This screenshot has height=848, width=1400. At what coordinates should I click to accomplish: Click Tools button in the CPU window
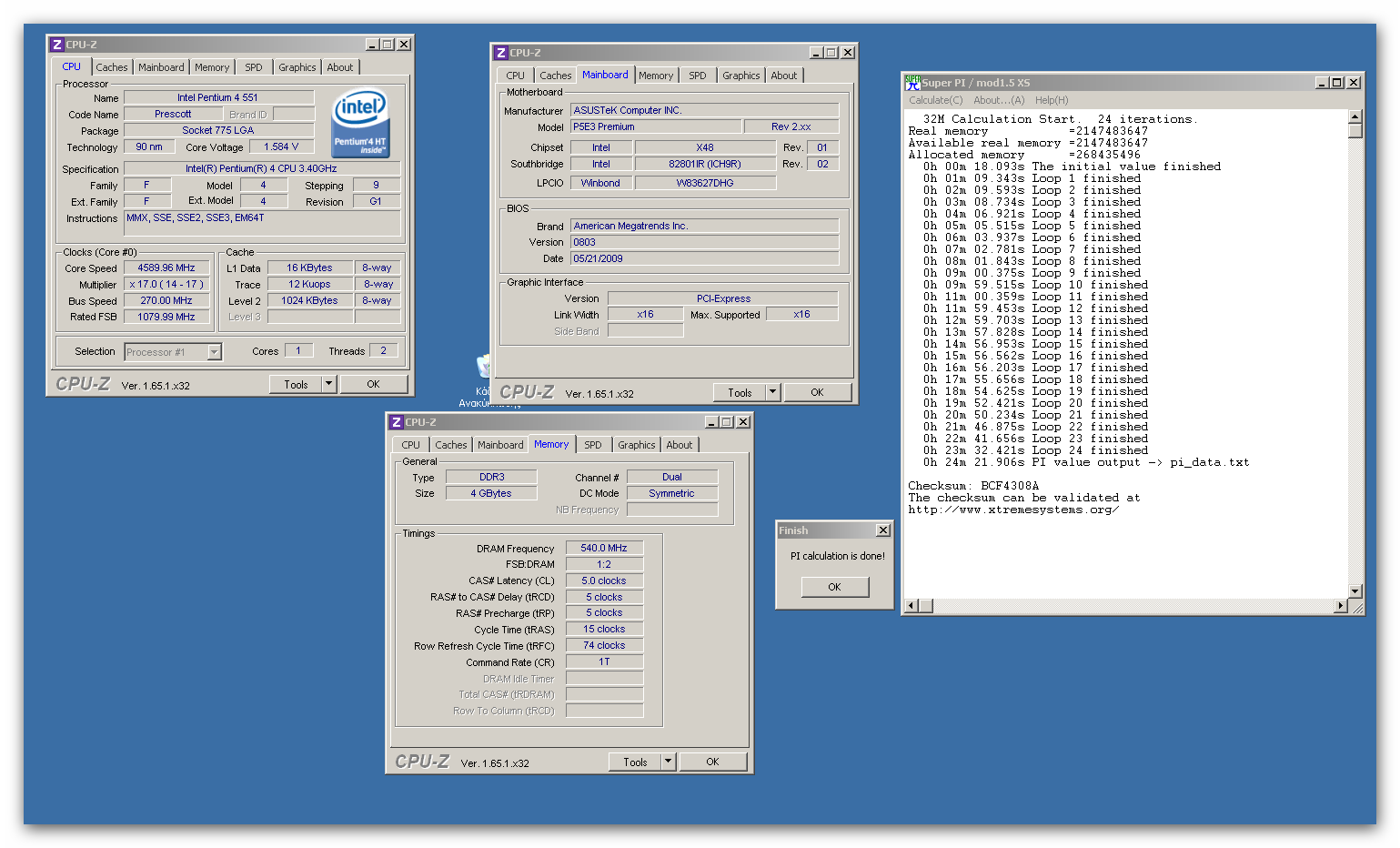point(297,384)
